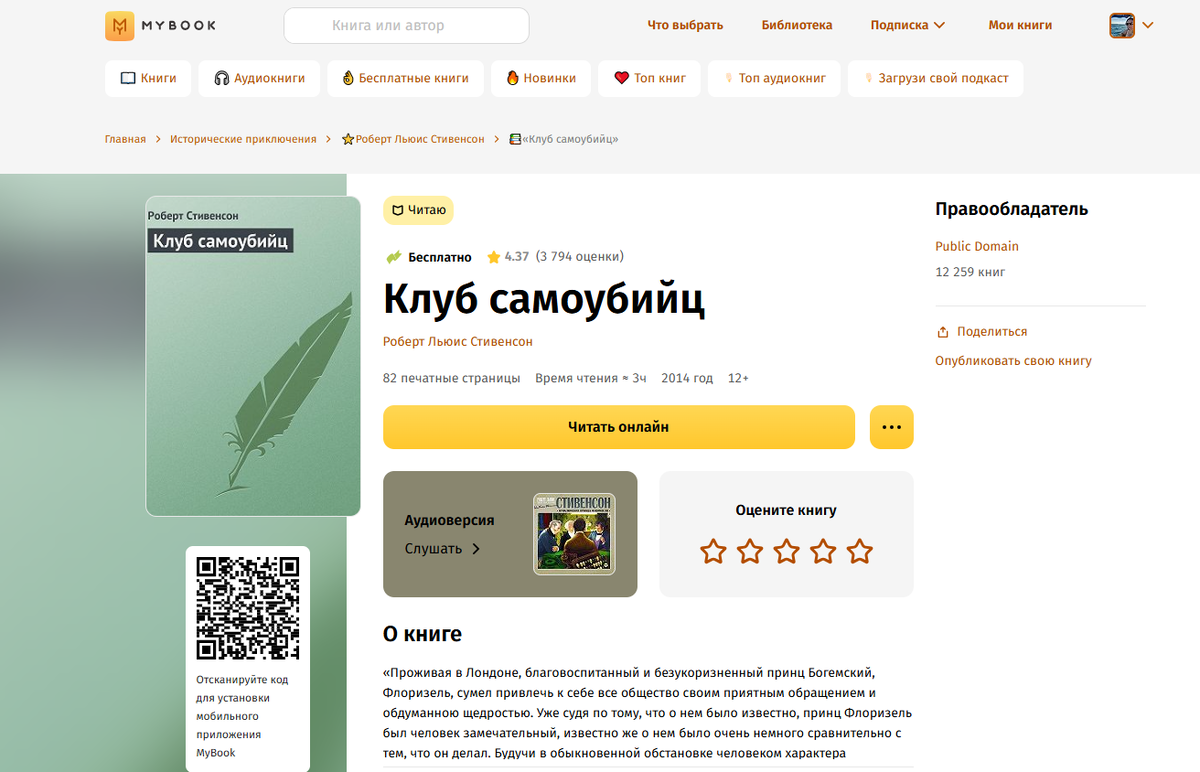Screen dimensions: 1200x772
Task: Click the user avatar picture
Action: tap(1122, 25)
